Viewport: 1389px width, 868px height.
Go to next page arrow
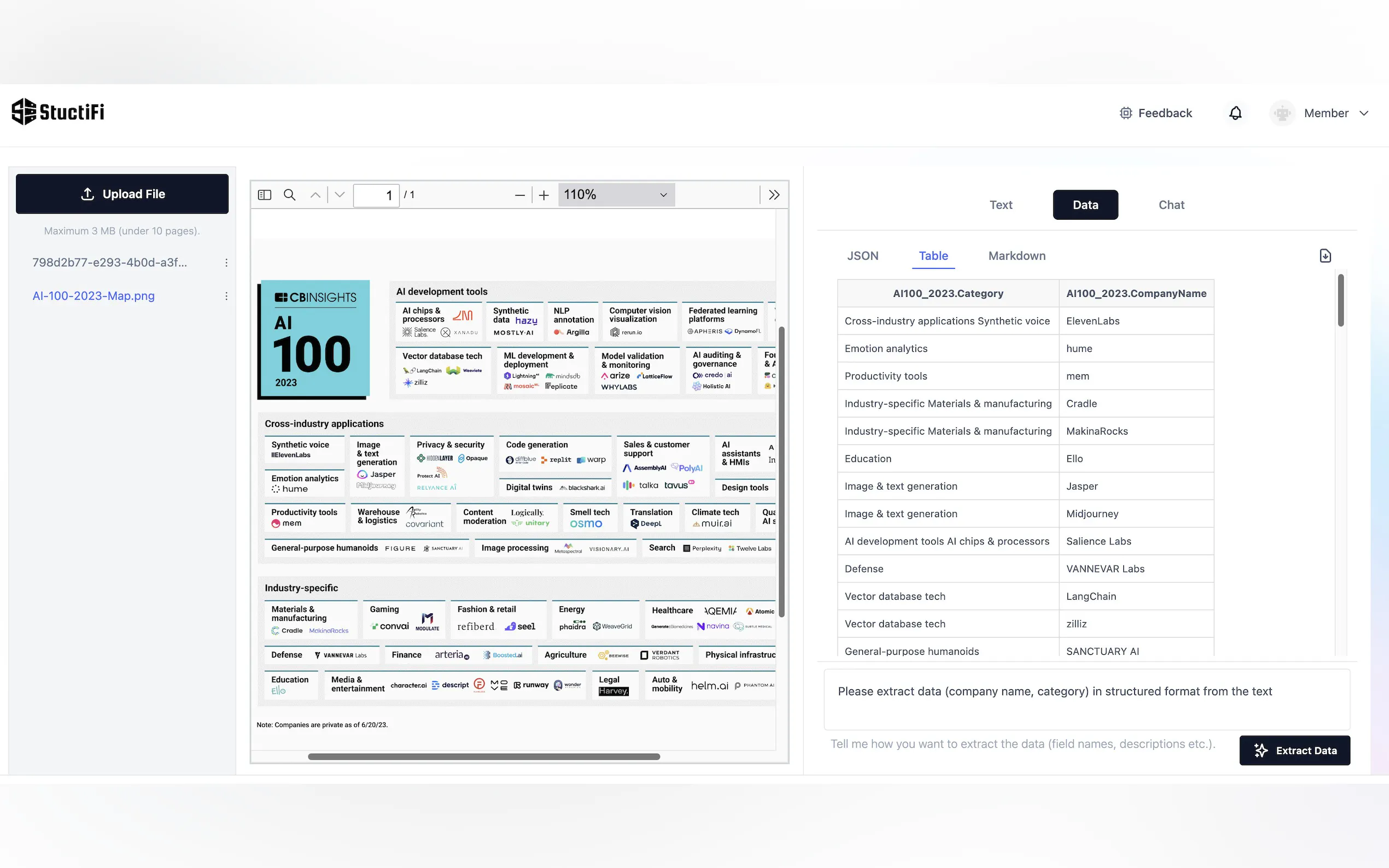[x=340, y=195]
